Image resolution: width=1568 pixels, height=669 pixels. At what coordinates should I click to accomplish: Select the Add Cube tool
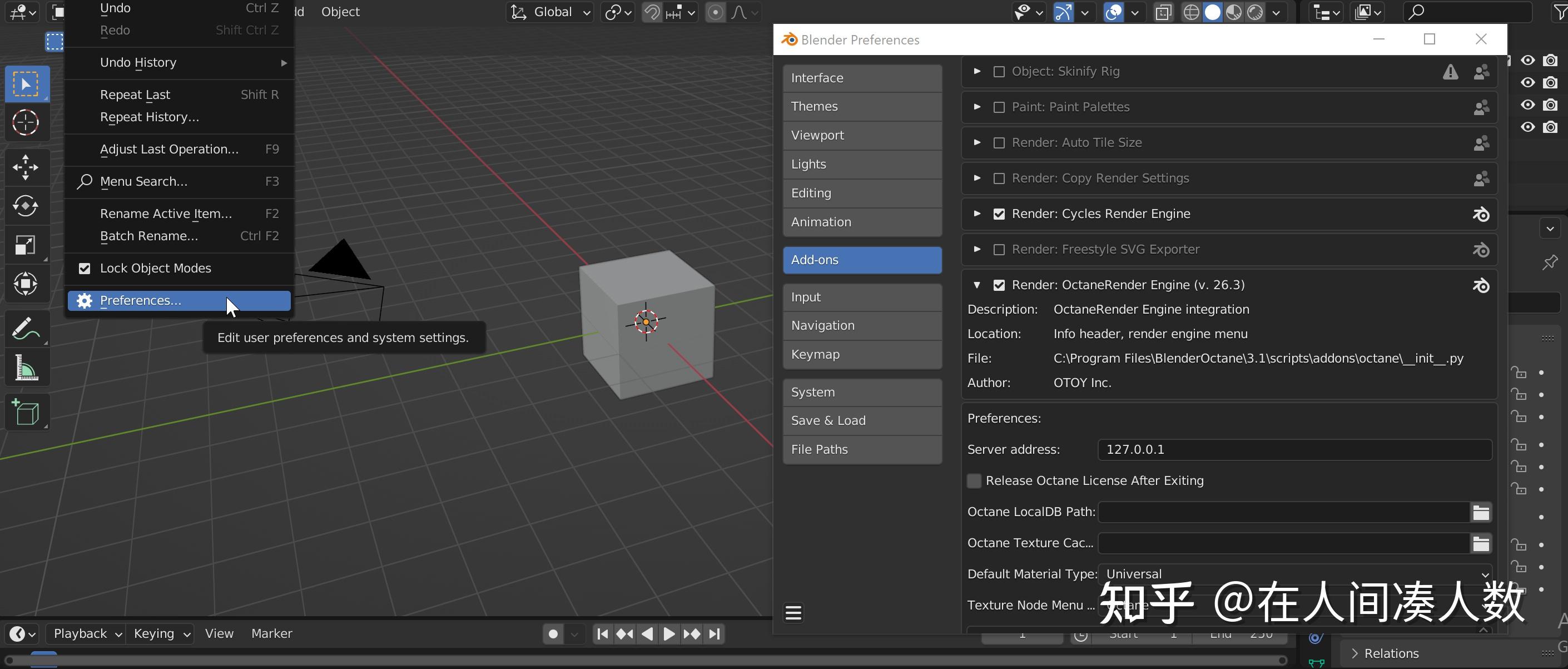tap(26, 412)
